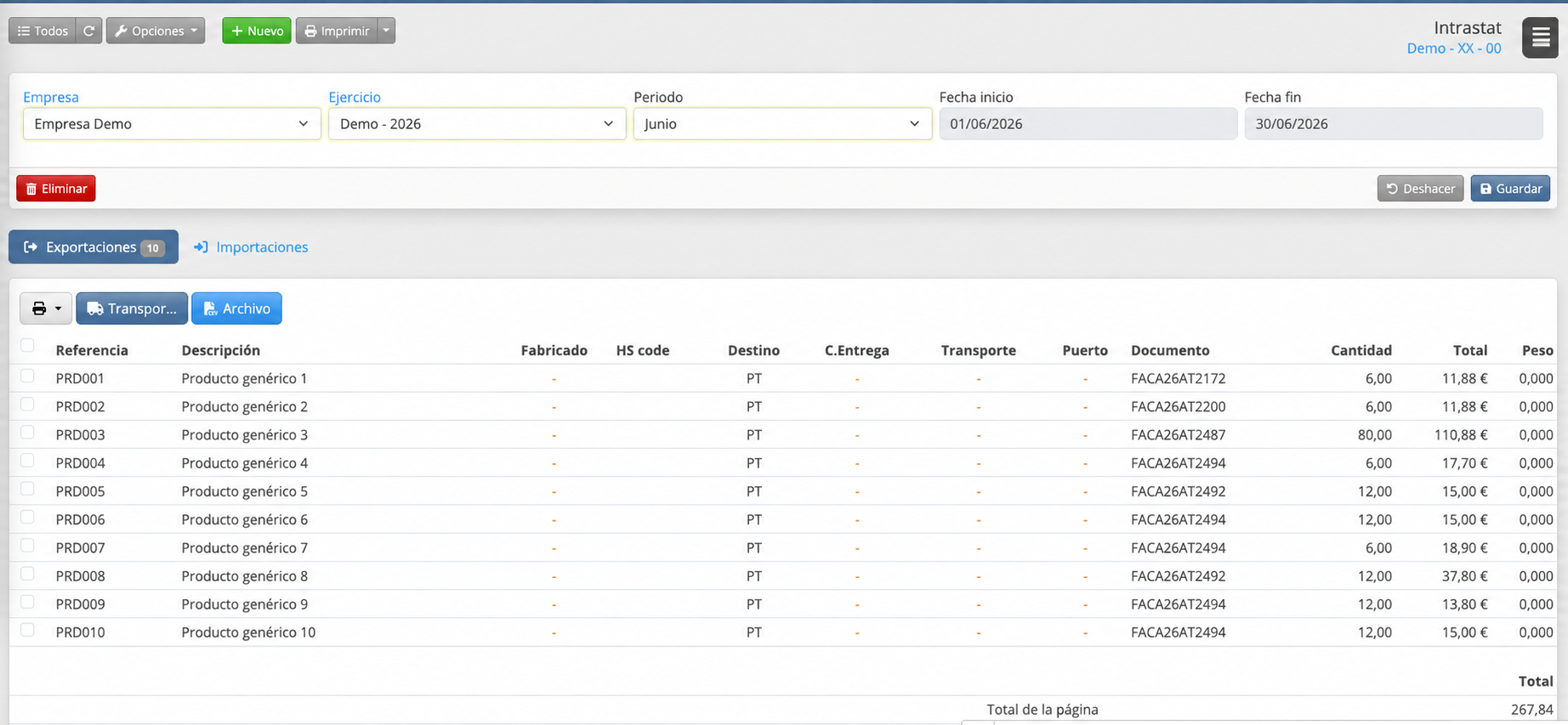
Task: Click the refresh icon next to Todos
Action: click(88, 31)
